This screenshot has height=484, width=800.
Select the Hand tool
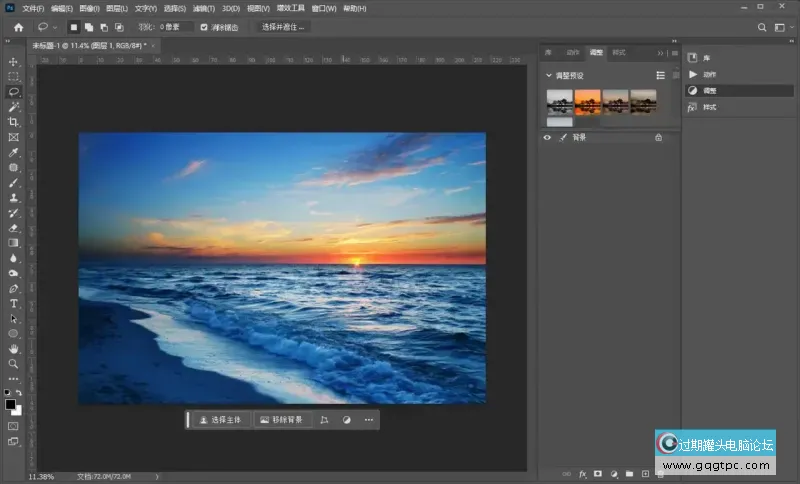[13, 349]
